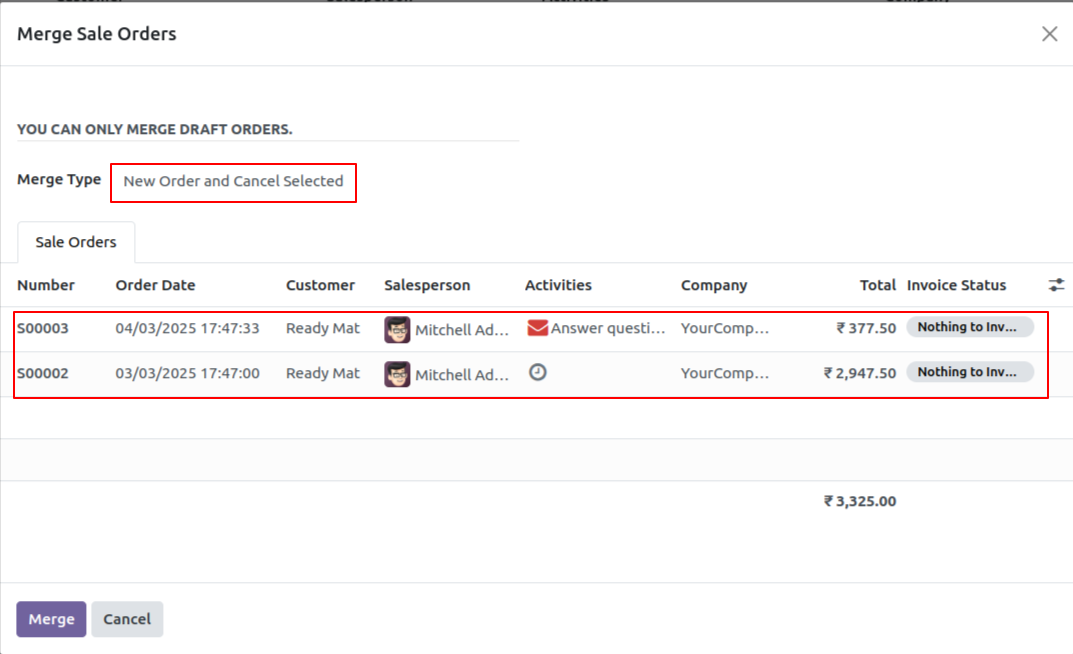Select the order row S00003
The height and width of the screenshot is (654, 1073).
(x=45, y=328)
